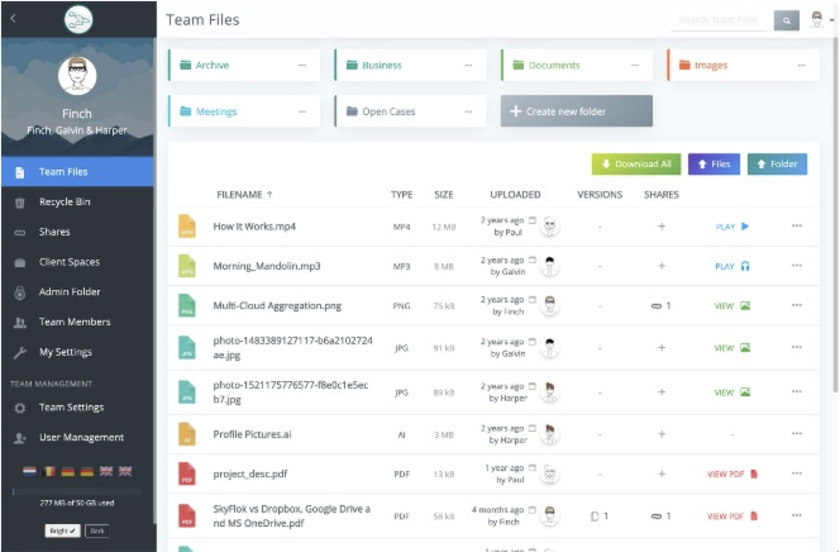Viewport: 840px width, 552px height.
Task: Open the Archive folder
Action: pyautogui.click(x=244, y=65)
